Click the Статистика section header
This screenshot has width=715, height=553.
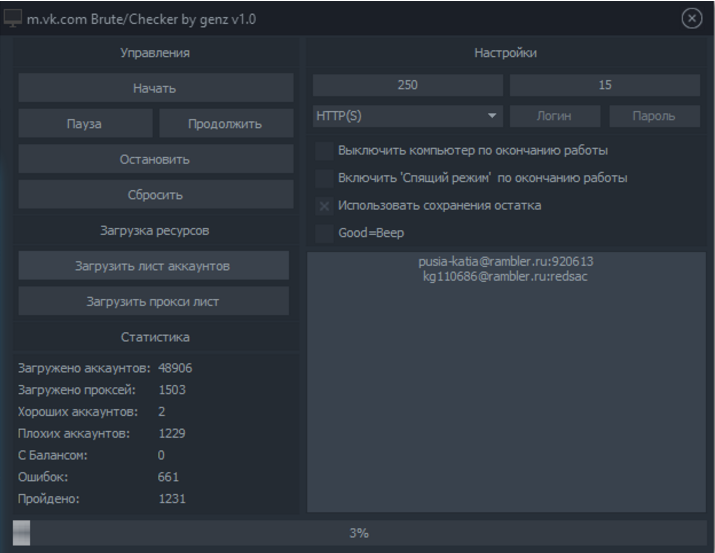(x=155, y=337)
